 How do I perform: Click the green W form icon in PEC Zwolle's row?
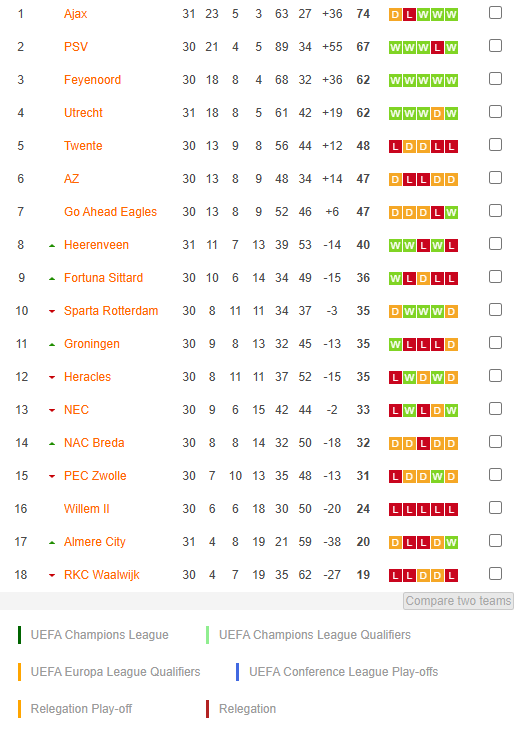(437, 476)
